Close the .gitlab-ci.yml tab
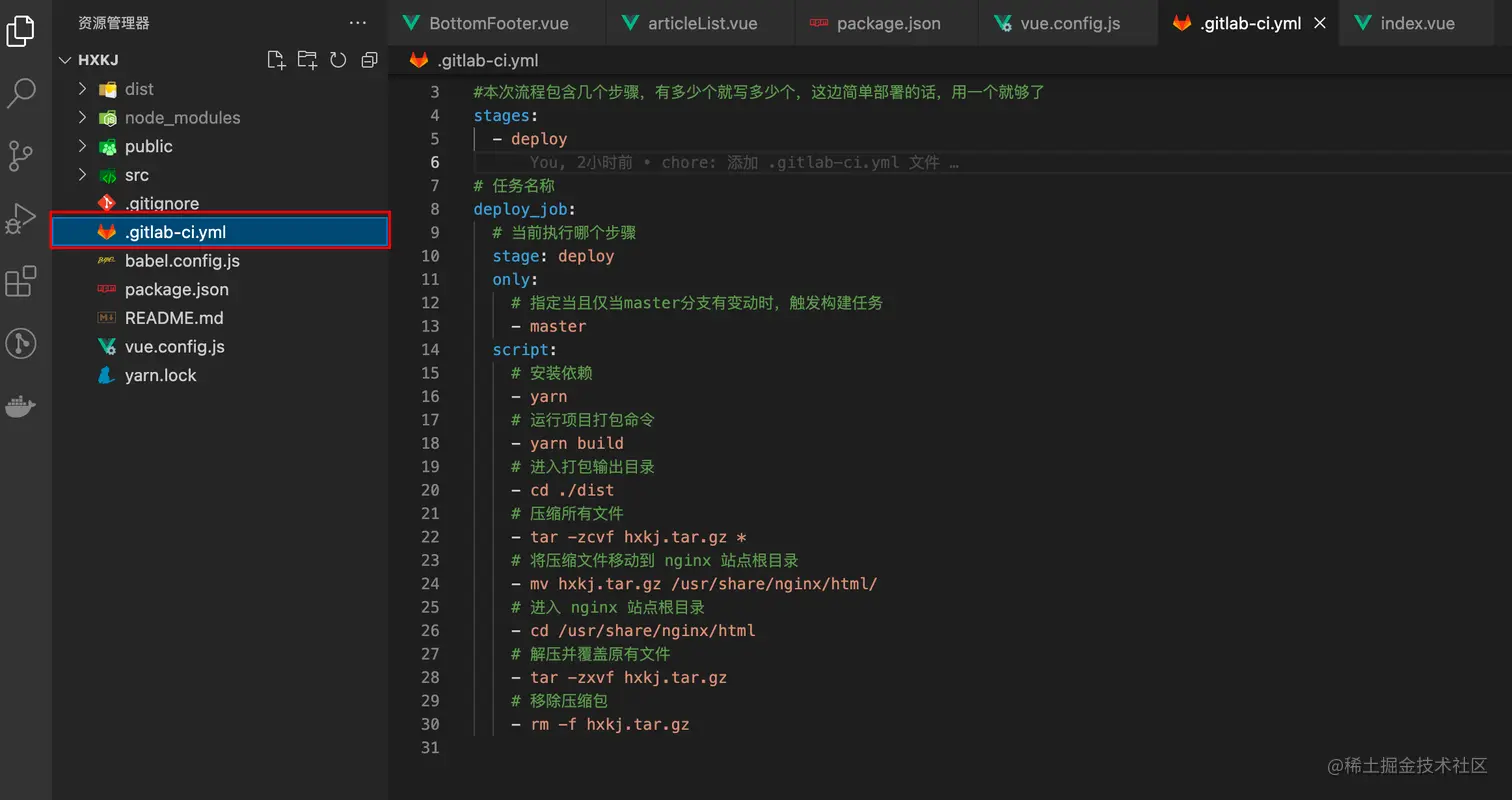This screenshot has width=1512, height=800. point(1320,23)
